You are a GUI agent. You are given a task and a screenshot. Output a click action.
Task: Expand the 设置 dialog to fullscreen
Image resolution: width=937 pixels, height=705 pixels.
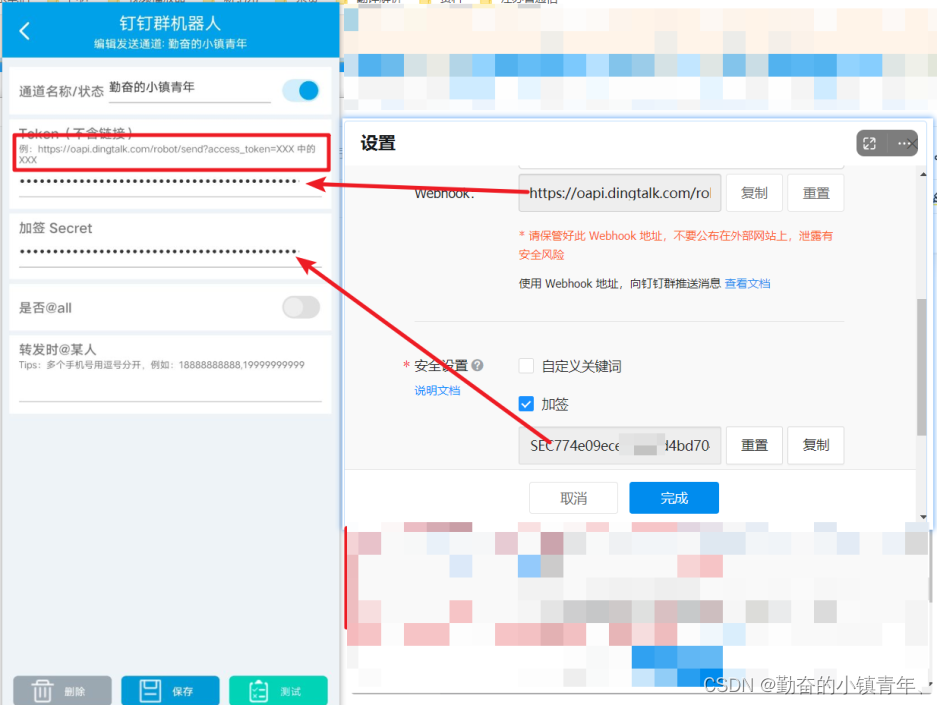pyautogui.click(x=869, y=143)
